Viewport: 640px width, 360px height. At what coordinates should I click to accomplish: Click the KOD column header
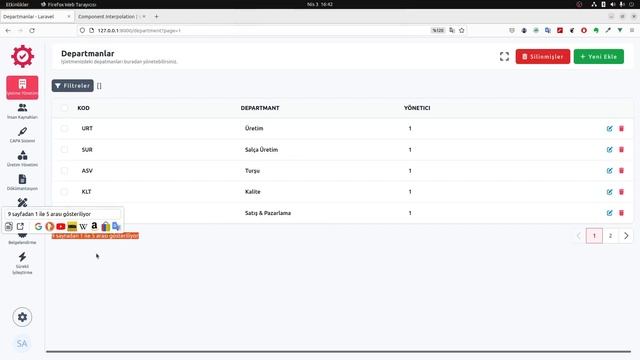point(83,108)
